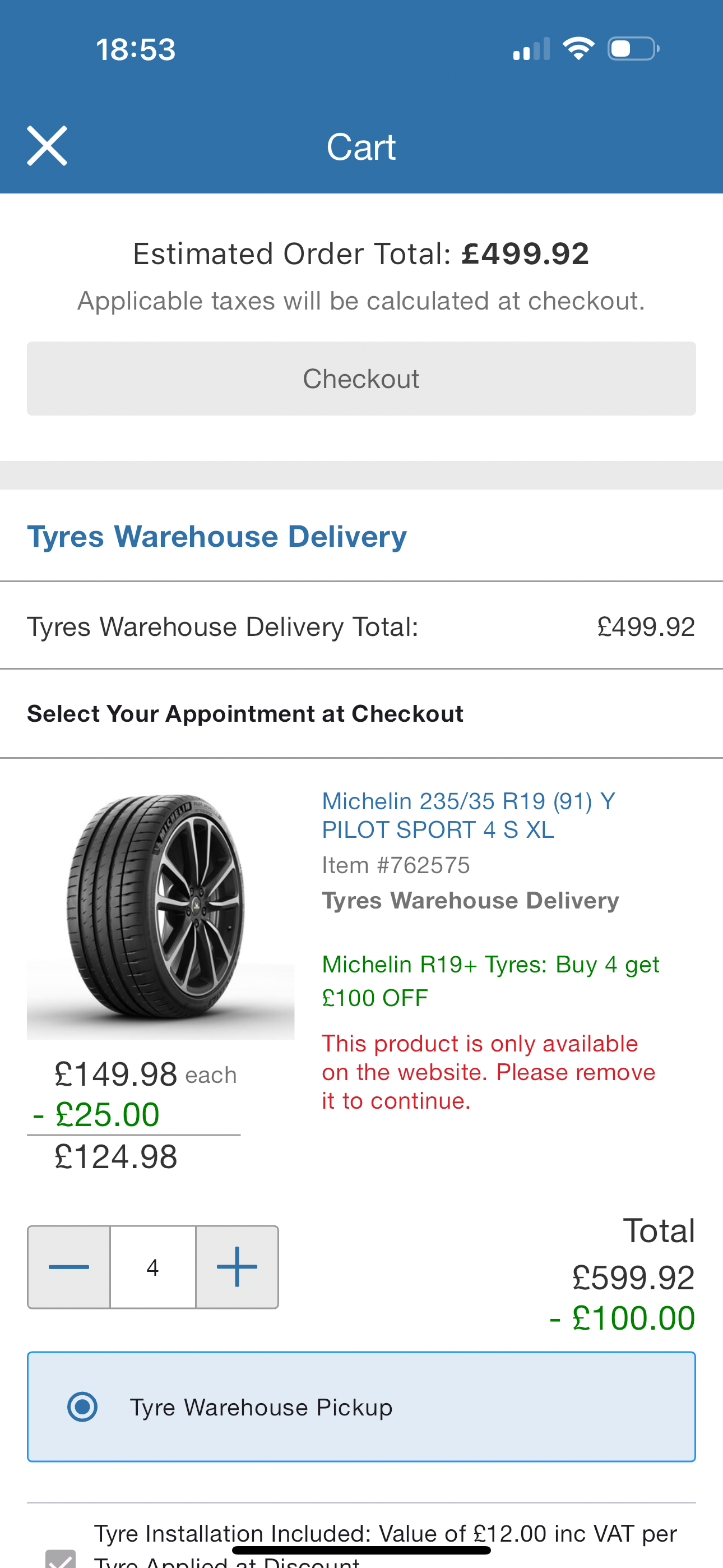This screenshot has height=1568, width=723.
Task: Tap the battery status icon
Action: [633, 49]
